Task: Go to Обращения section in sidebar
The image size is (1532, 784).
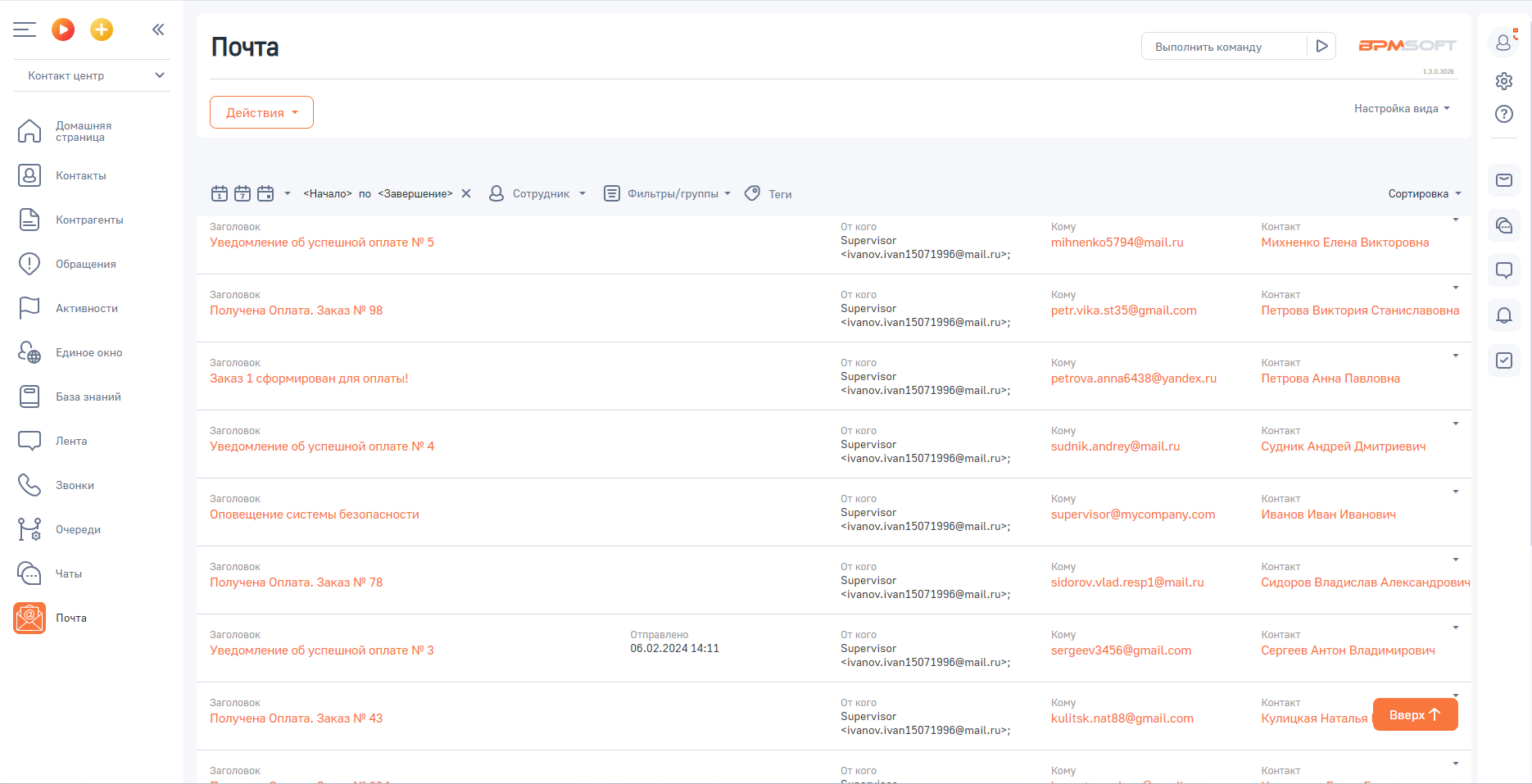Action: pos(85,264)
